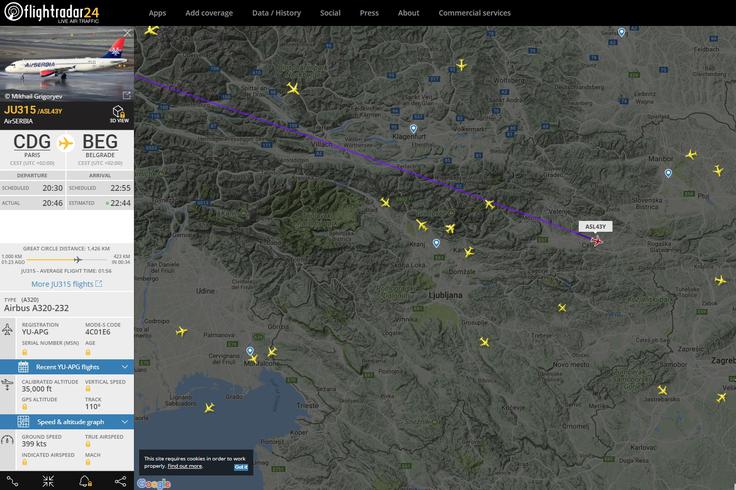
Task: Expand the Speed & altitude graph
Action: (x=67, y=422)
